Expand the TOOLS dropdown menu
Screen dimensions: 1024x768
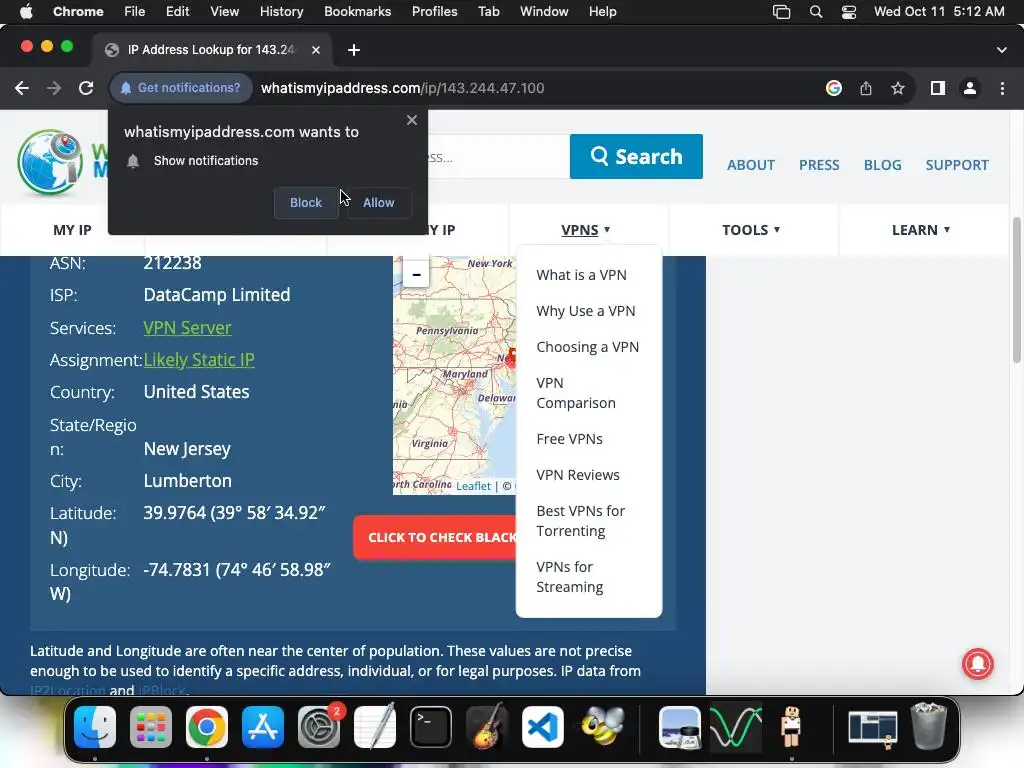751,230
